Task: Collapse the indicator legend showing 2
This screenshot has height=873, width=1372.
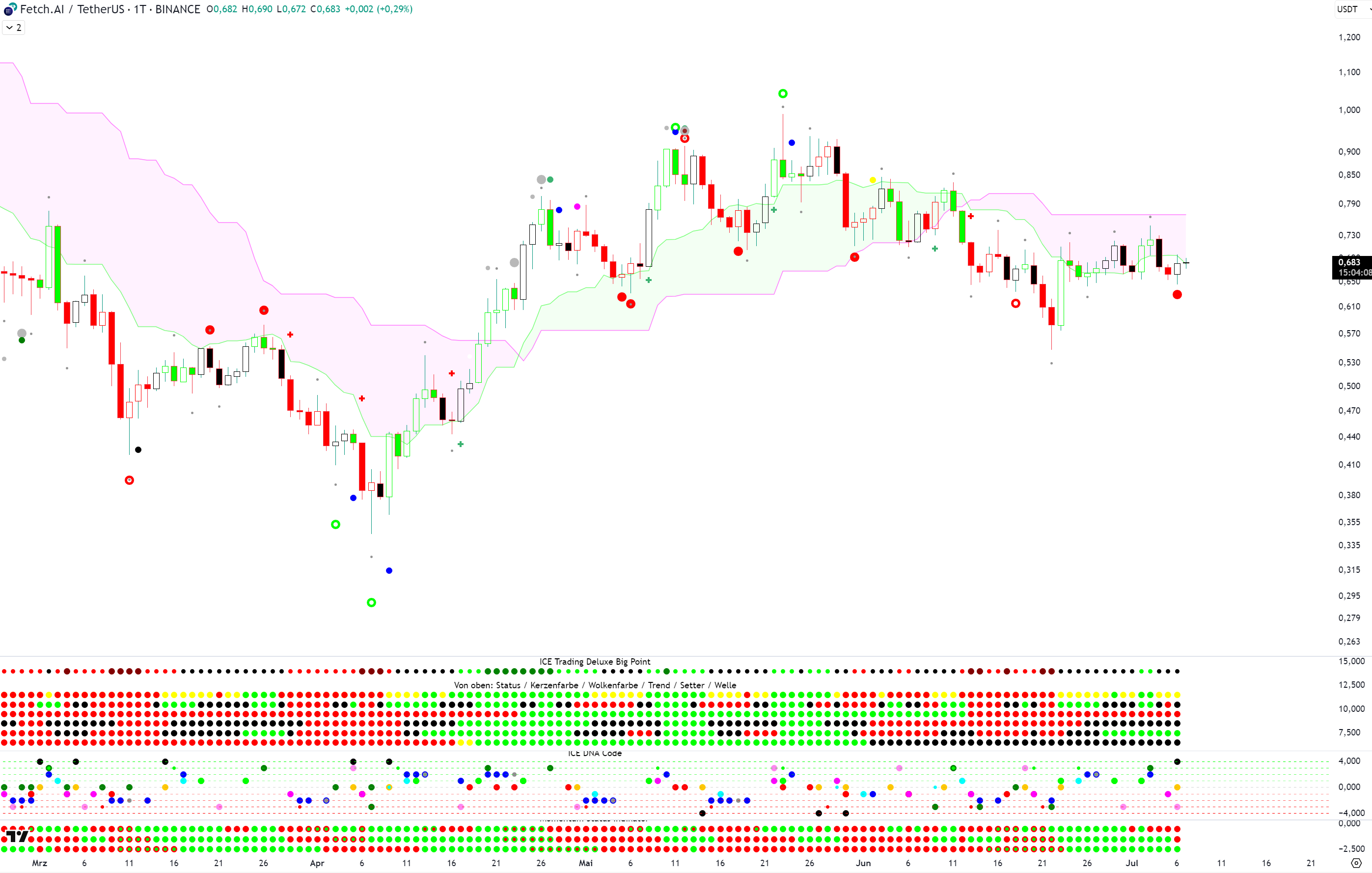Action: coord(14,28)
